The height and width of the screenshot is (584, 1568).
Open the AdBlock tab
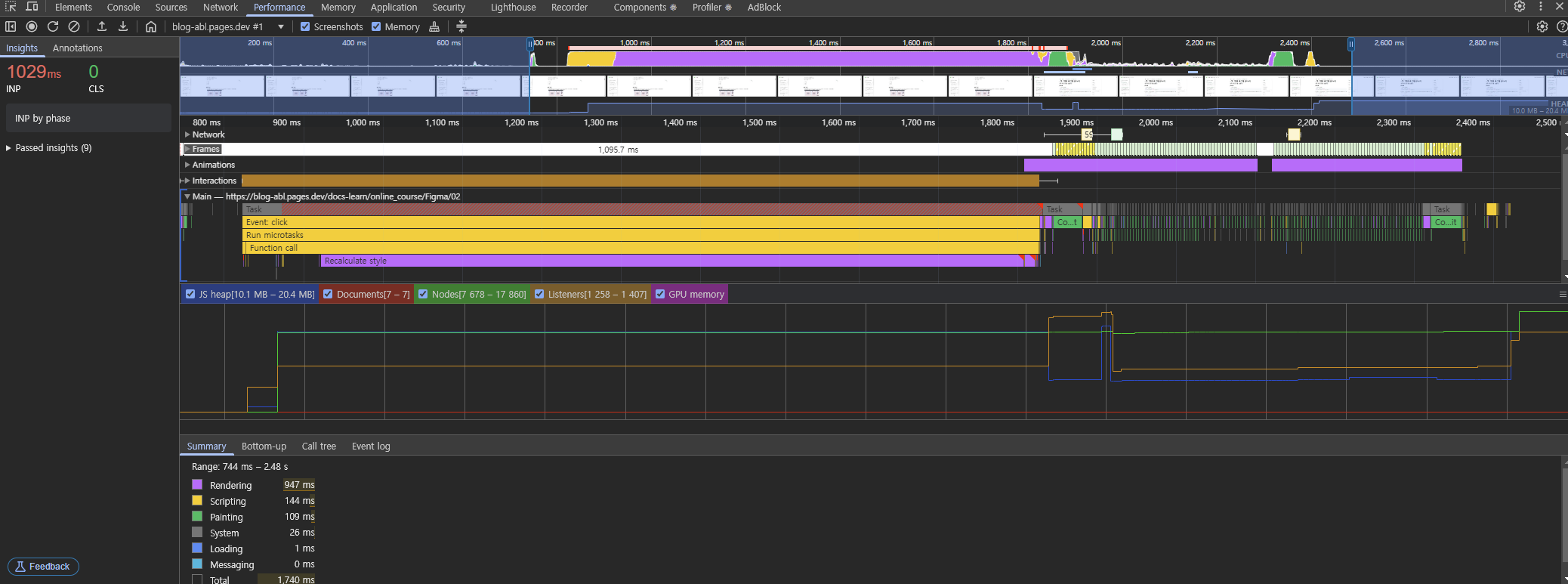point(764,8)
